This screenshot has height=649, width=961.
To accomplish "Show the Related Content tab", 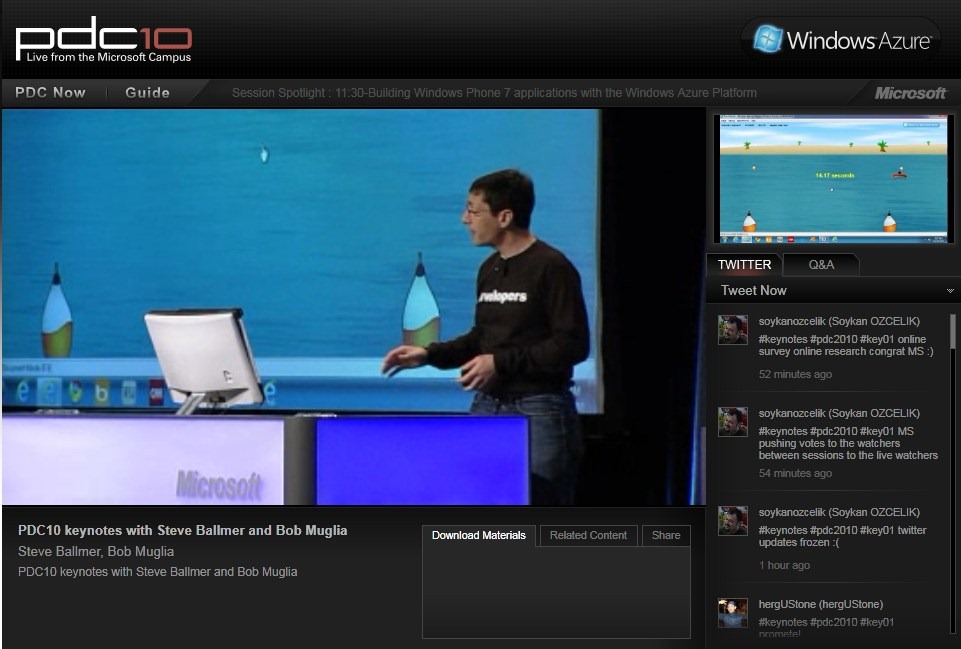I will click(588, 535).
